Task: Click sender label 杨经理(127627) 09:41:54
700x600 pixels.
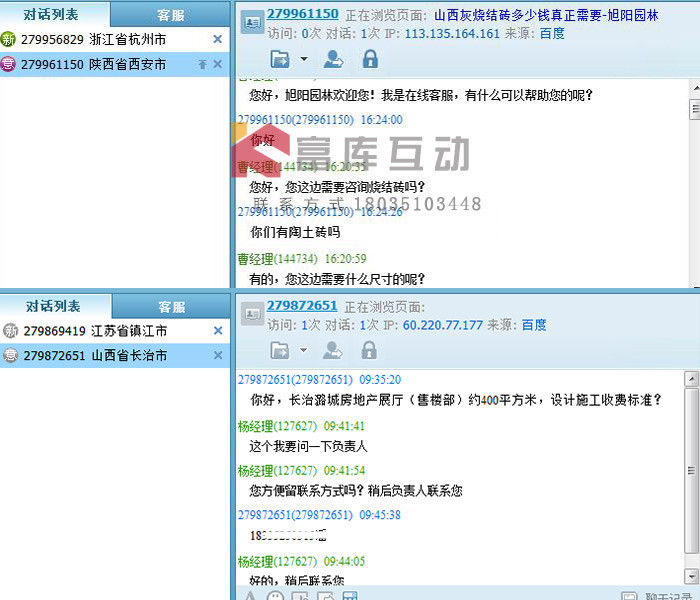Action: 301,471
